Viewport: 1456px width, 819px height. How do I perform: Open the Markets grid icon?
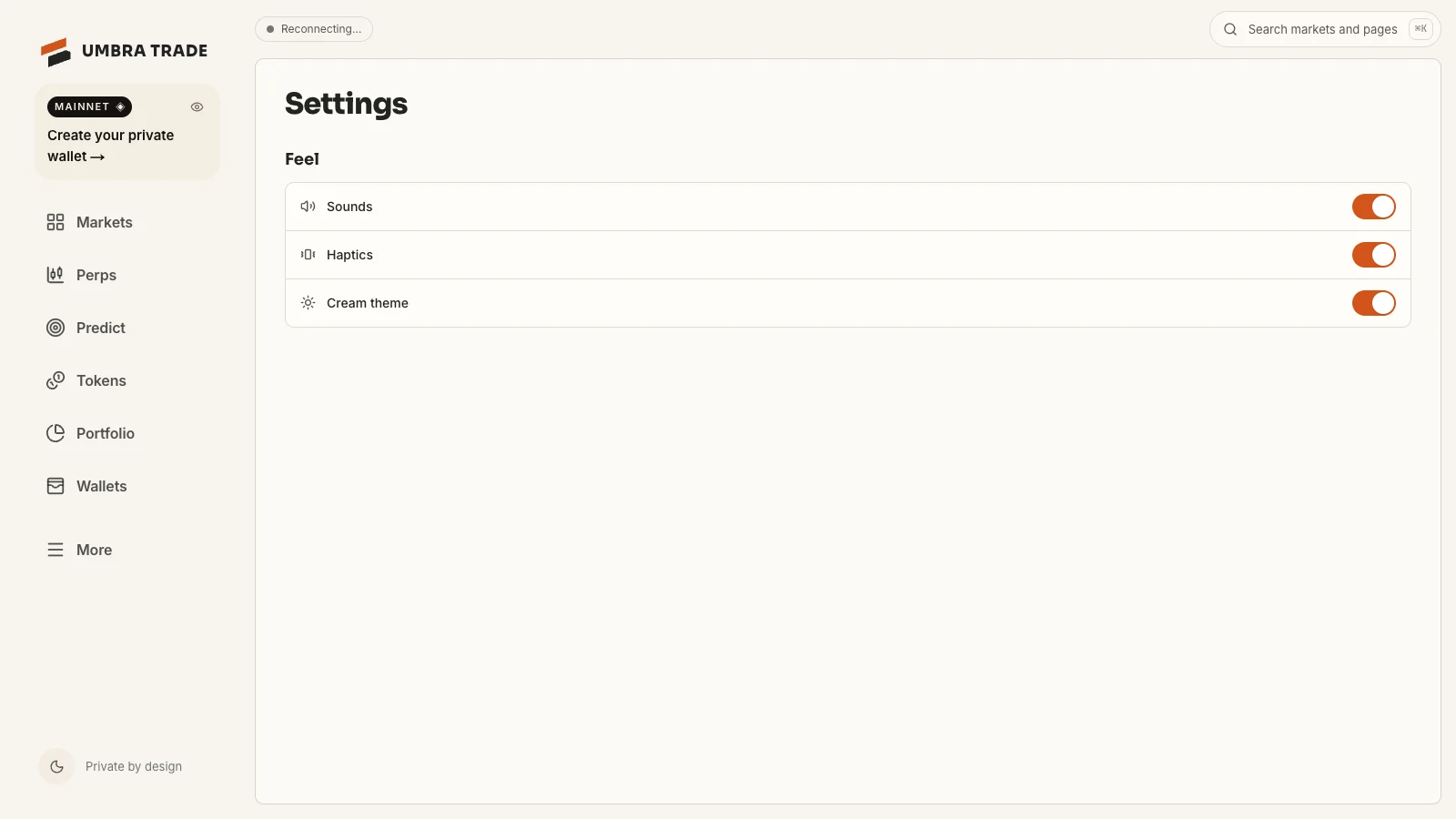click(56, 222)
